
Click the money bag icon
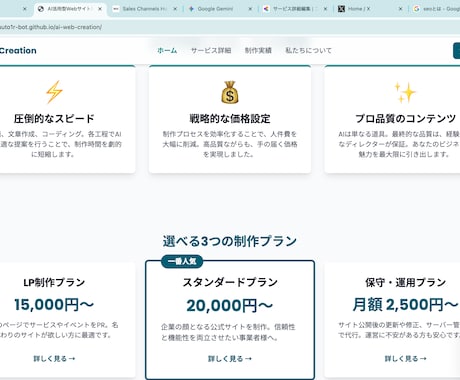[x=230, y=92]
